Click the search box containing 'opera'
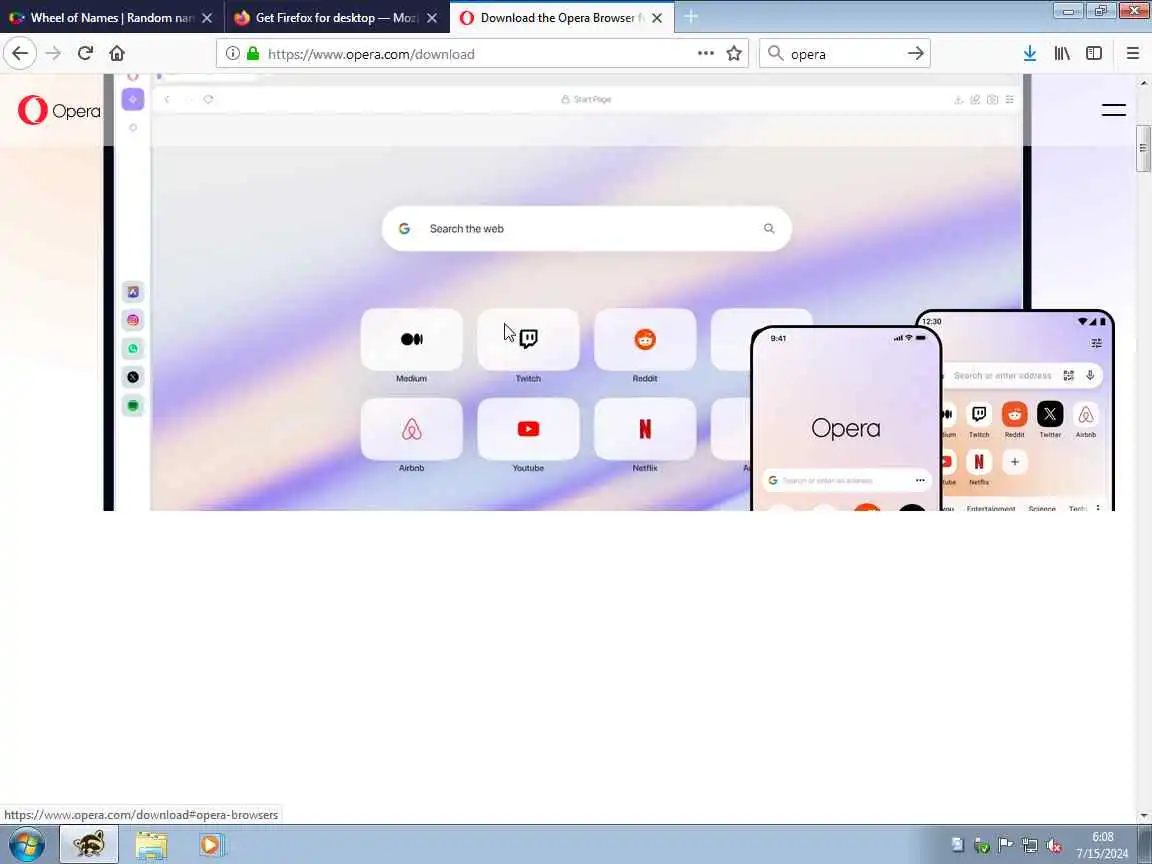The height and width of the screenshot is (864, 1152). 845,54
